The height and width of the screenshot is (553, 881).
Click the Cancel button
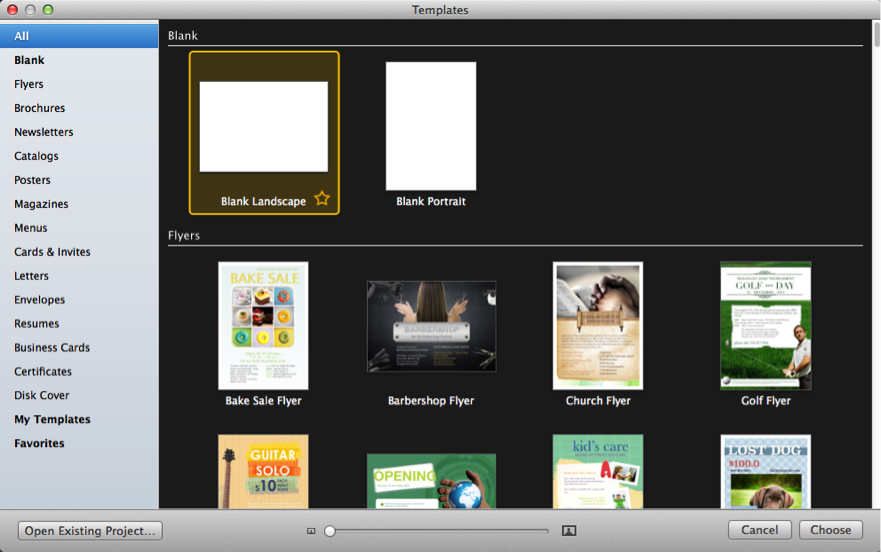(760, 530)
